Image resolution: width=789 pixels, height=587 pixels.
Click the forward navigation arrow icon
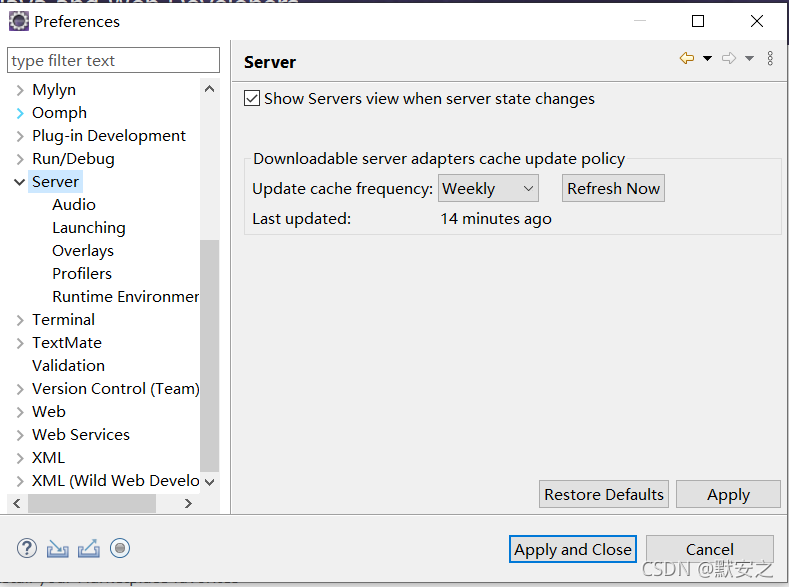pos(729,58)
